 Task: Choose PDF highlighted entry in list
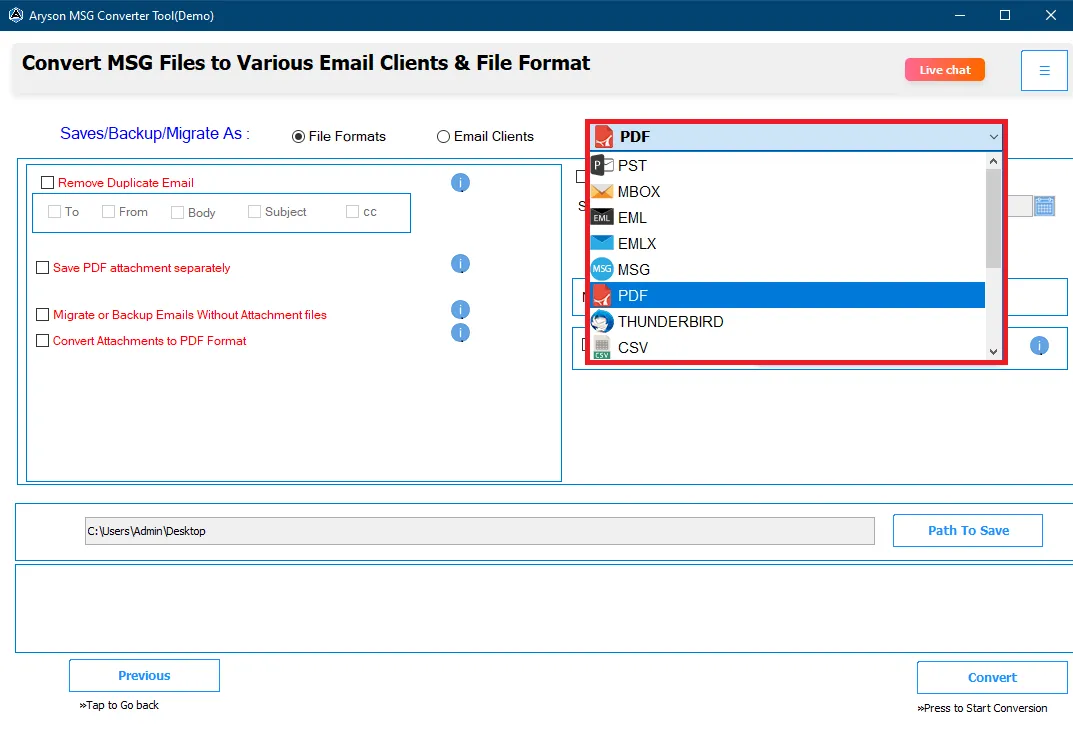[x=787, y=296]
